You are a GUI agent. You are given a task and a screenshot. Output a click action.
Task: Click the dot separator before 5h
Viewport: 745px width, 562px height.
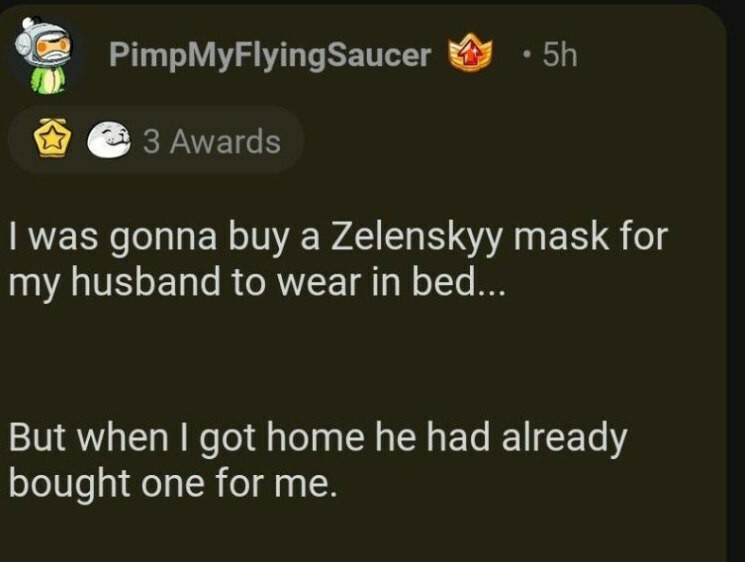tap(526, 57)
